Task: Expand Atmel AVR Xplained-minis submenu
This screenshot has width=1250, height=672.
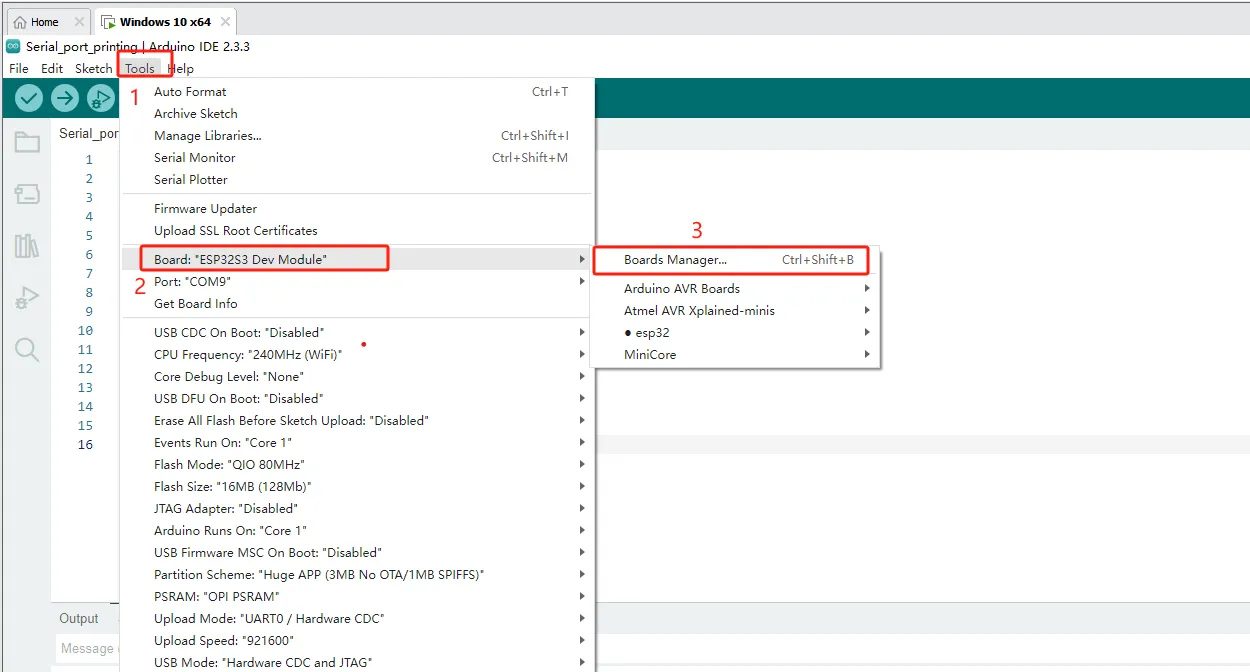Action: click(x=736, y=310)
